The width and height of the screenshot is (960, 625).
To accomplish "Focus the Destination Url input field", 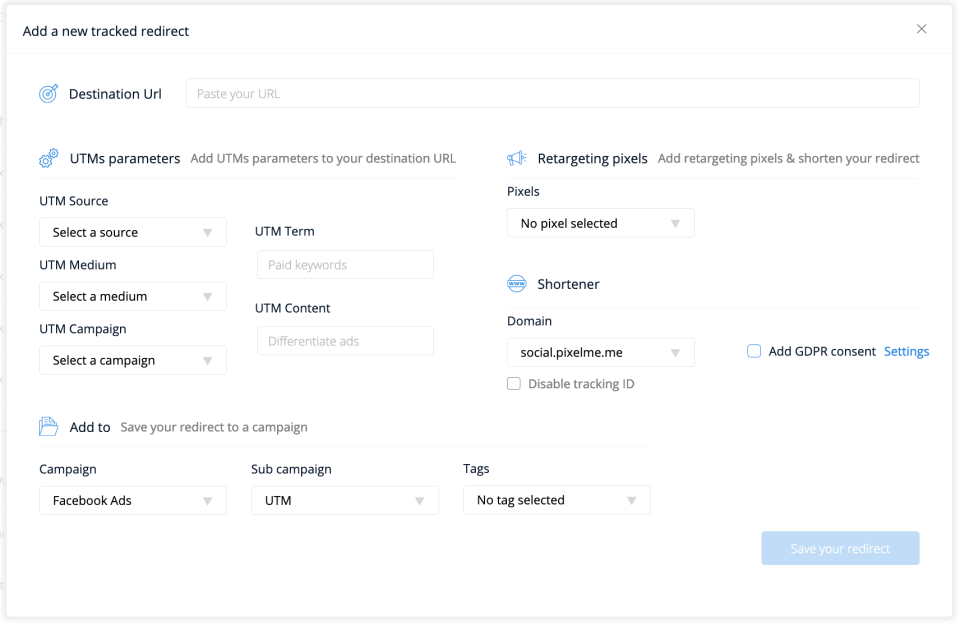I will point(552,93).
